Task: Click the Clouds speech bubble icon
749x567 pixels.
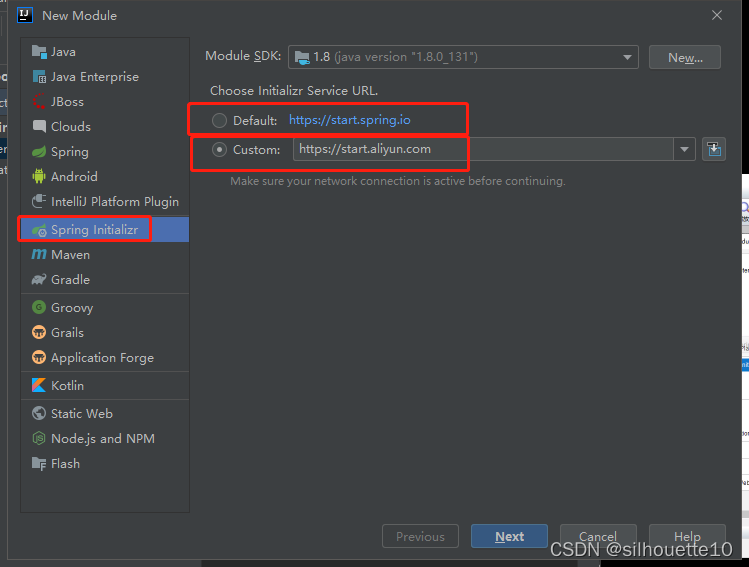Action: (x=39, y=126)
